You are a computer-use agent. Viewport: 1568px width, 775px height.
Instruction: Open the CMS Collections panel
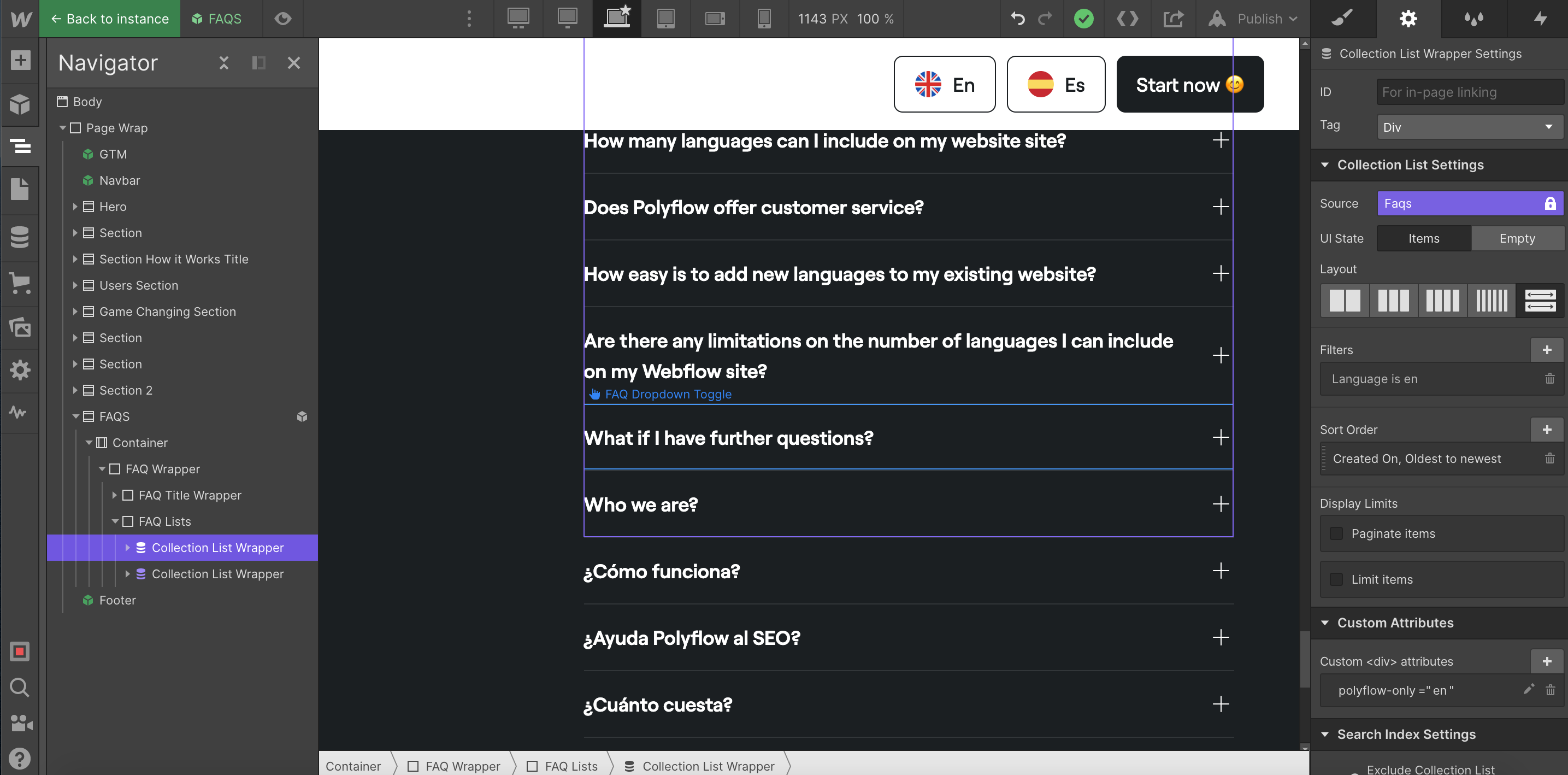coord(20,237)
